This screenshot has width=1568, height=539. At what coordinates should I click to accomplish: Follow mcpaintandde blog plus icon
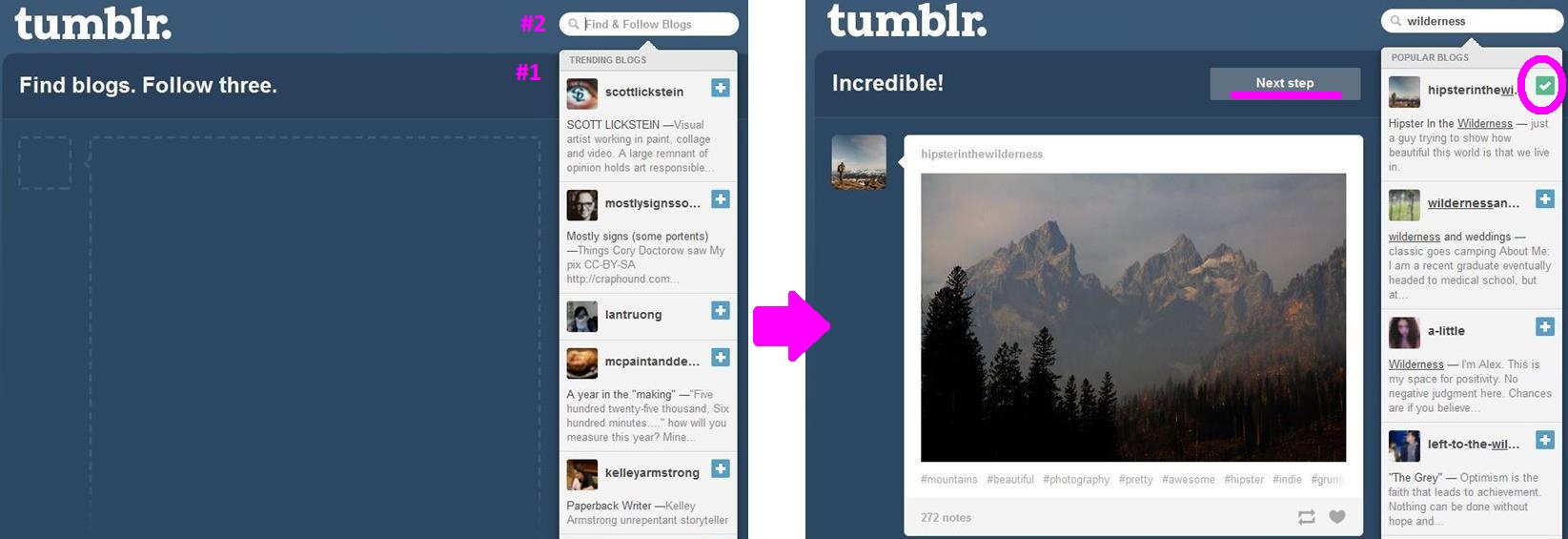point(721,358)
